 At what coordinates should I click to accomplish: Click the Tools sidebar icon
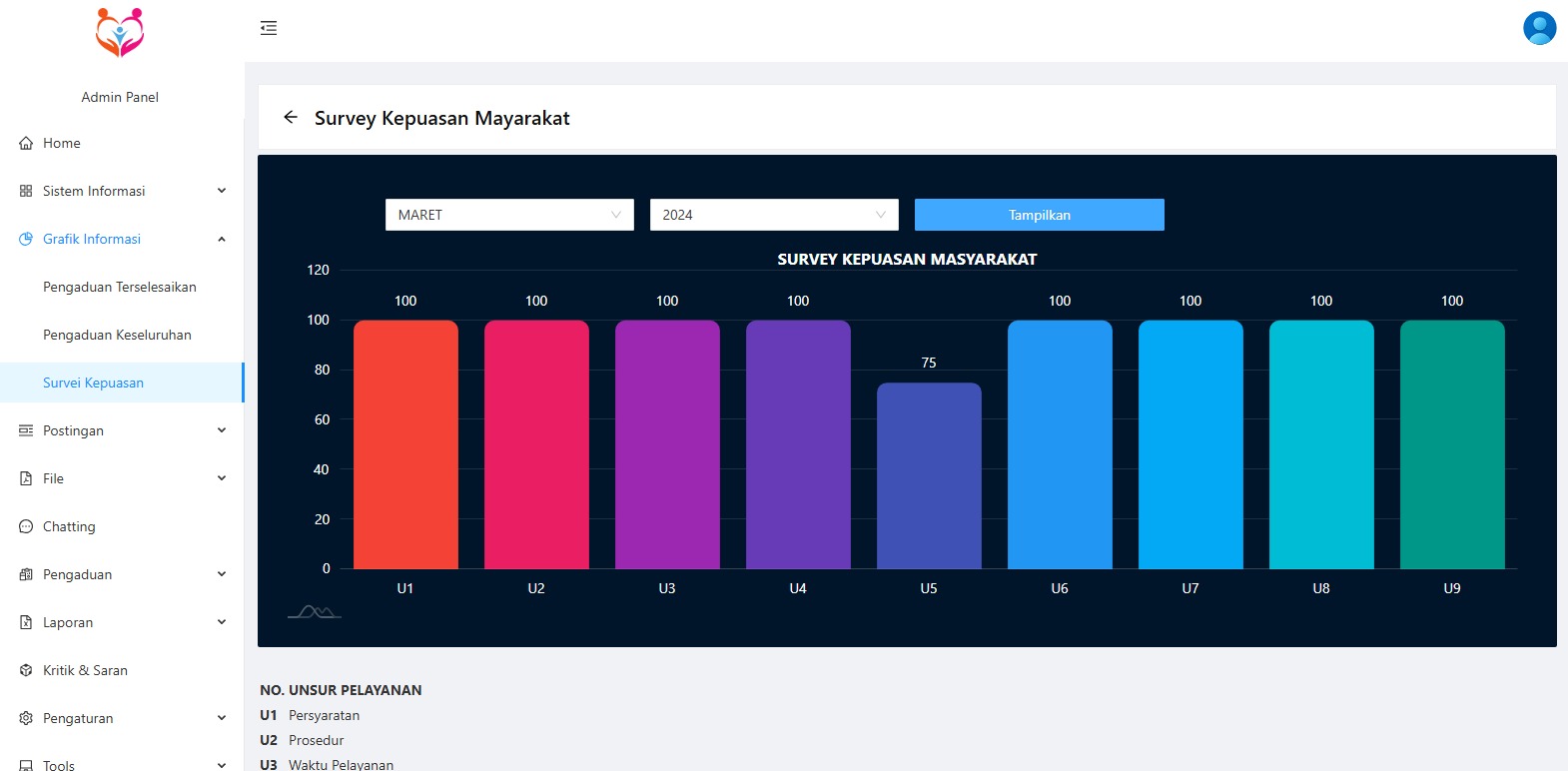coord(26,765)
